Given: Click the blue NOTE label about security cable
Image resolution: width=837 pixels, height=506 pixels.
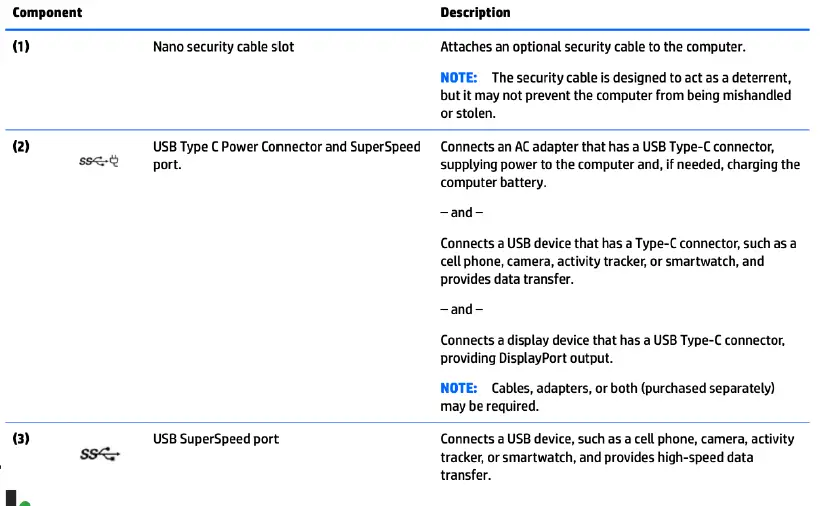Looking at the screenshot, I should pyautogui.click(x=458, y=78).
